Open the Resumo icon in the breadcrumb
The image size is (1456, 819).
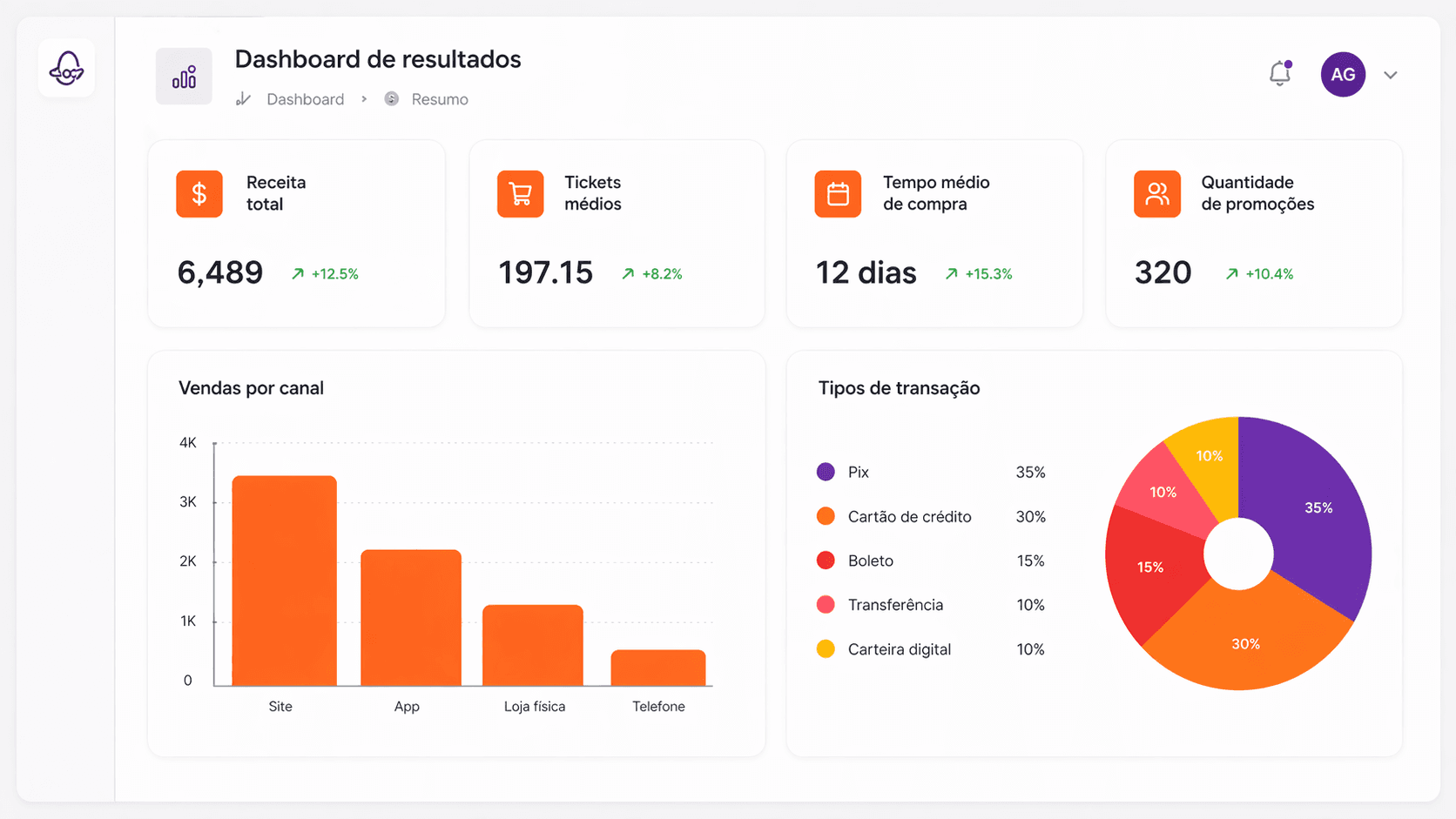393,98
